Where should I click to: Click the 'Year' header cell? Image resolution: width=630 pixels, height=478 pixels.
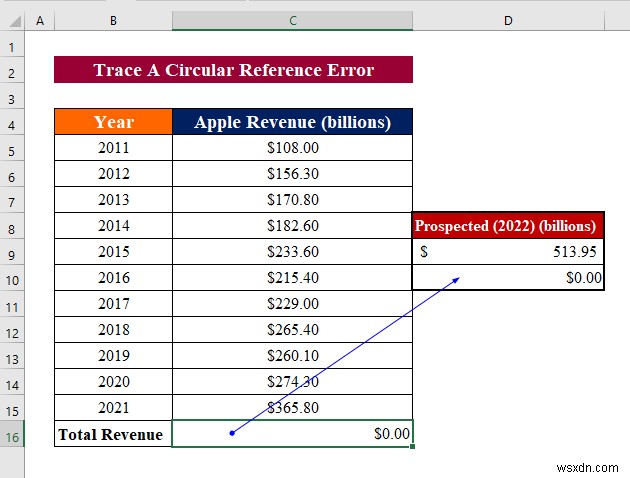[x=113, y=122]
